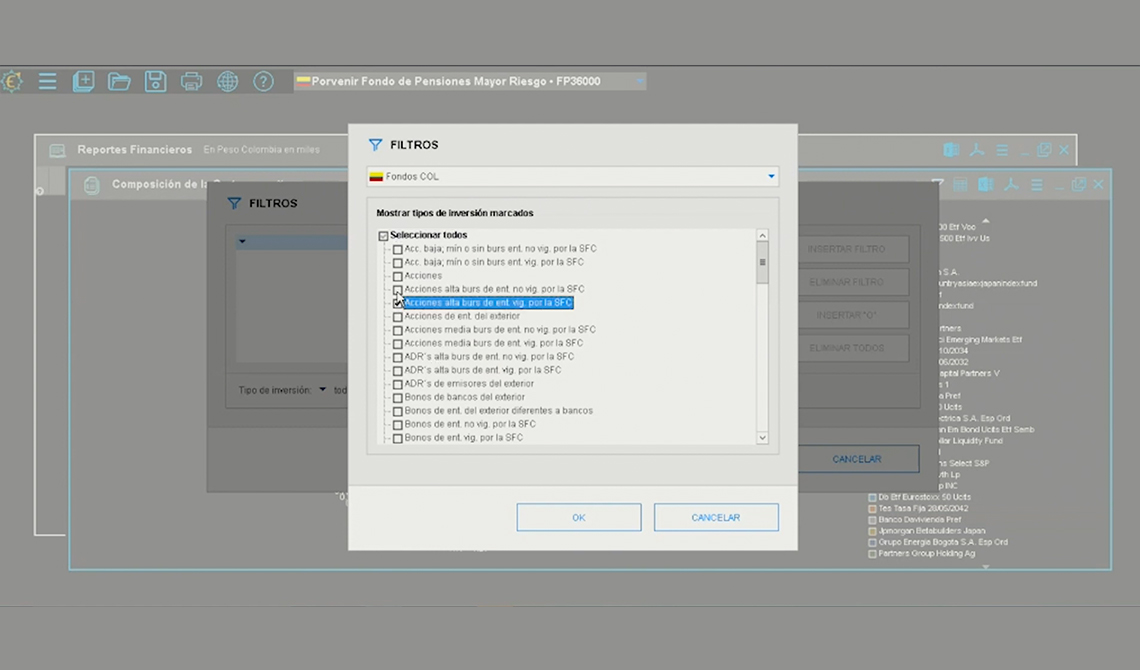Click funnel icon in front FILTROS dialog
Screen dimensions: 1140x670
pyautogui.click(x=375, y=145)
